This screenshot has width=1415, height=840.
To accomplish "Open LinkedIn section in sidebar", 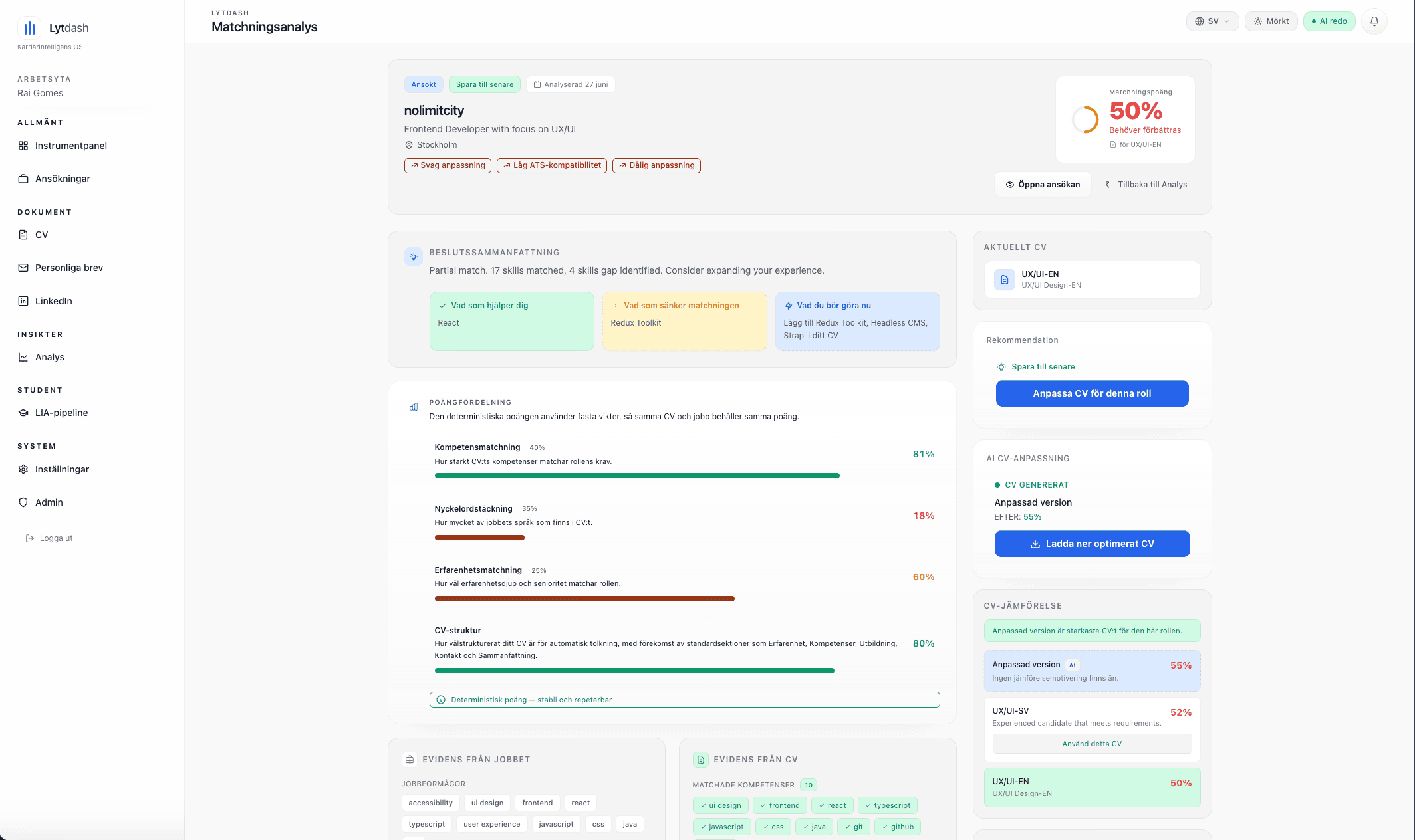I will pyautogui.click(x=53, y=301).
